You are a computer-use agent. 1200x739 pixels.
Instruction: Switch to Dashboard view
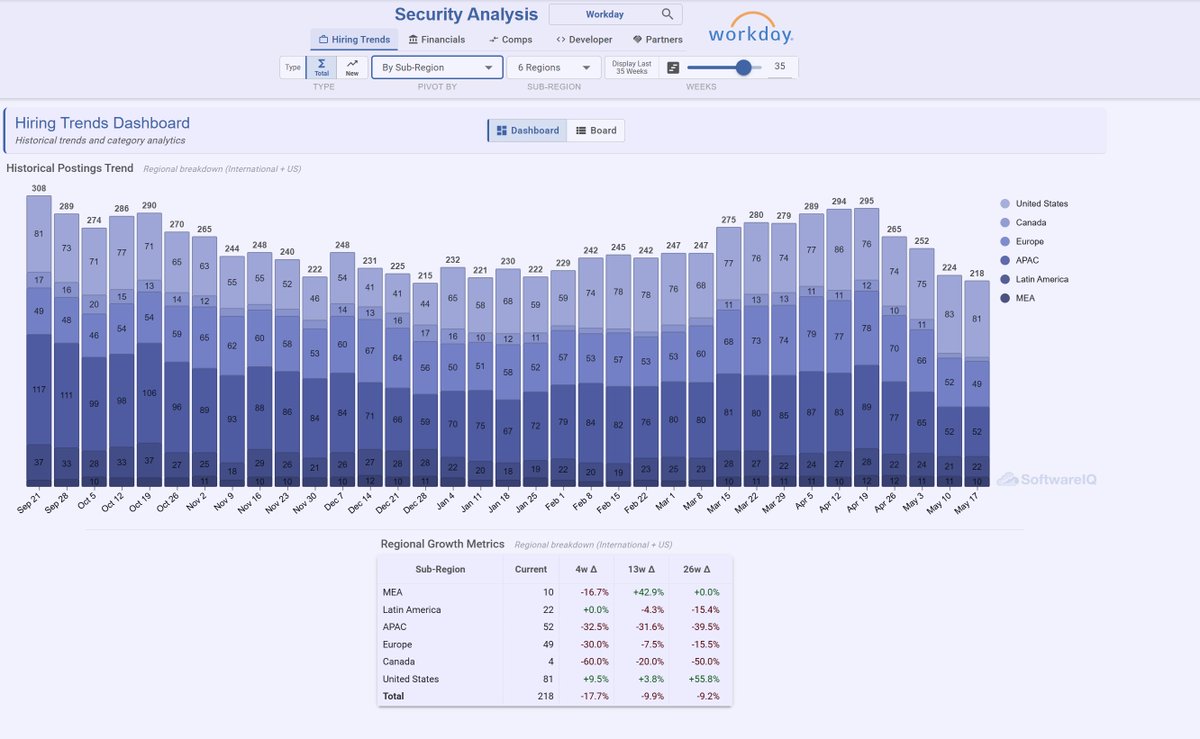[x=527, y=130]
